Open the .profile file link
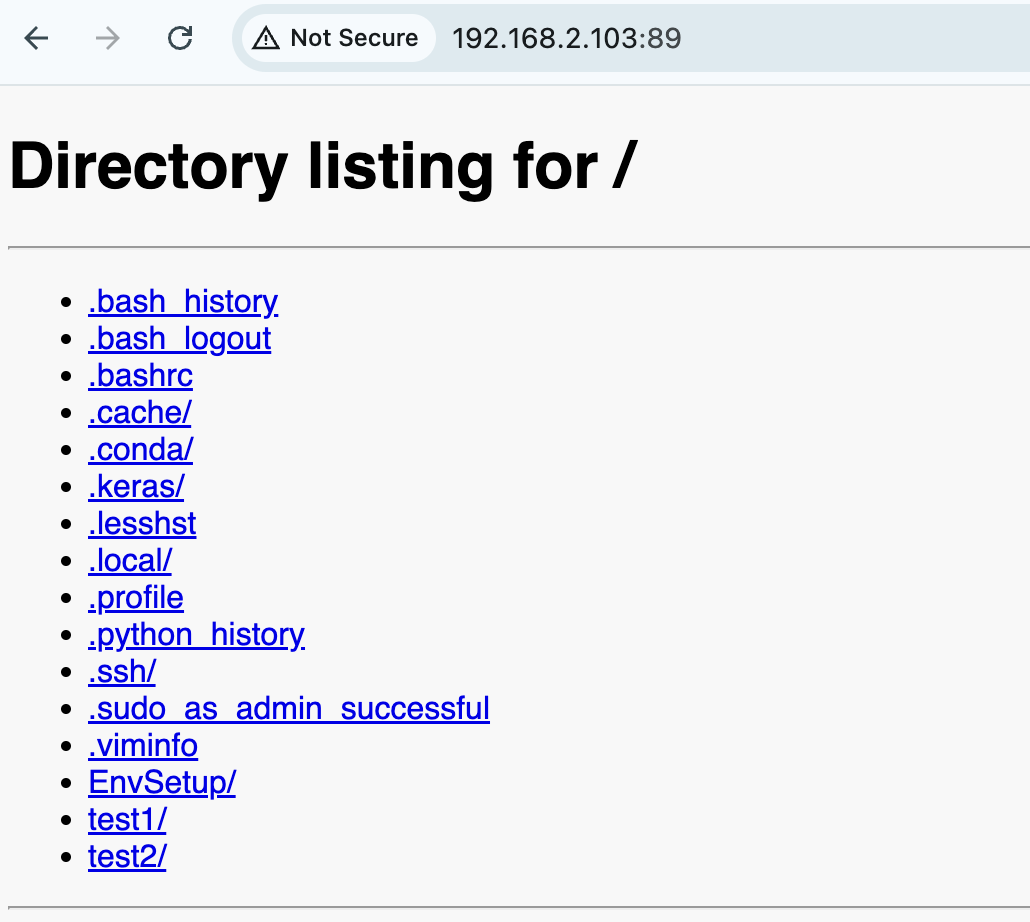This screenshot has width=1030, height=922. tap(136, 598)
